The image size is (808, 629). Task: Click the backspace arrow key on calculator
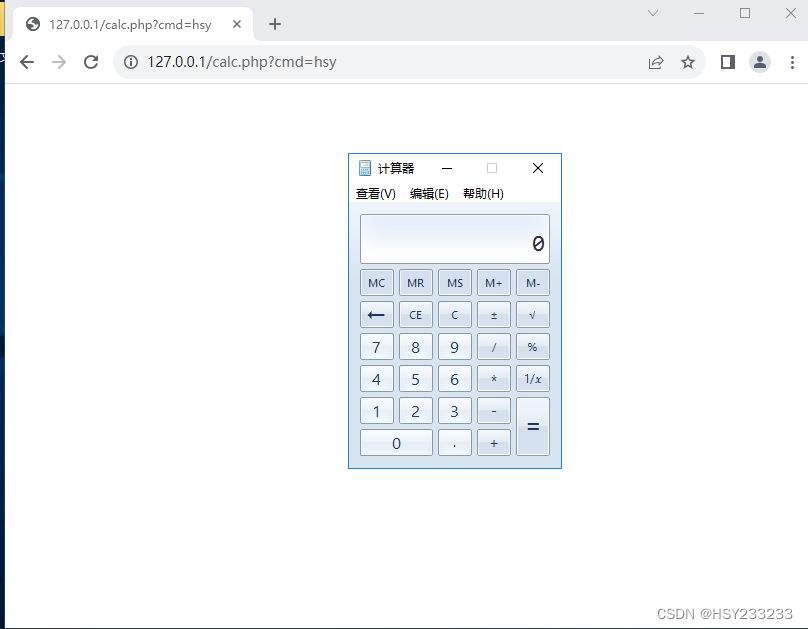377,314
